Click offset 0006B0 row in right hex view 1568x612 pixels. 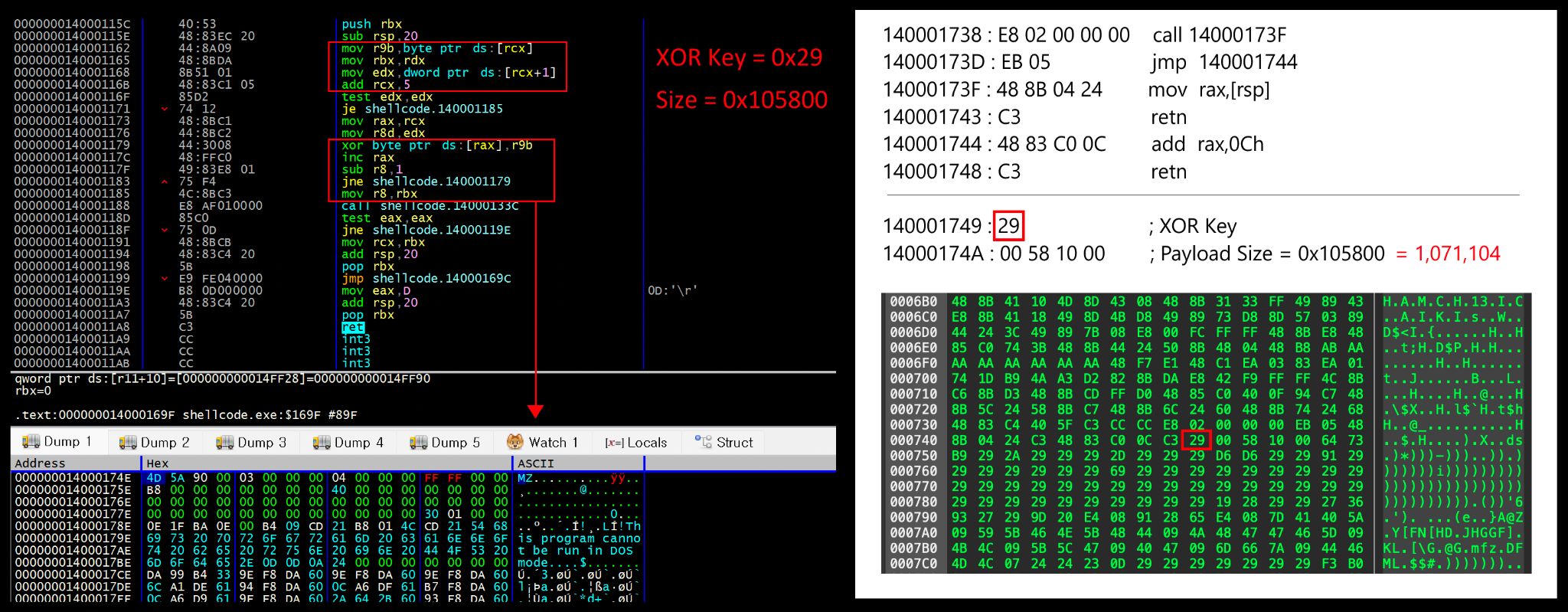coord(1206,302)
